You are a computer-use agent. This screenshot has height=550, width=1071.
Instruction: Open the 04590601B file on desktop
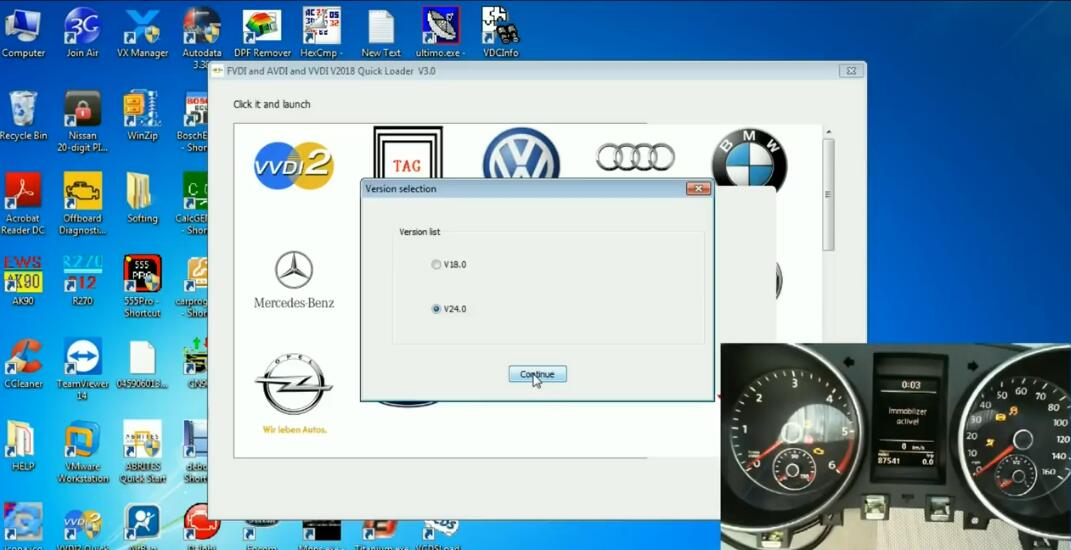coord(142,363)
